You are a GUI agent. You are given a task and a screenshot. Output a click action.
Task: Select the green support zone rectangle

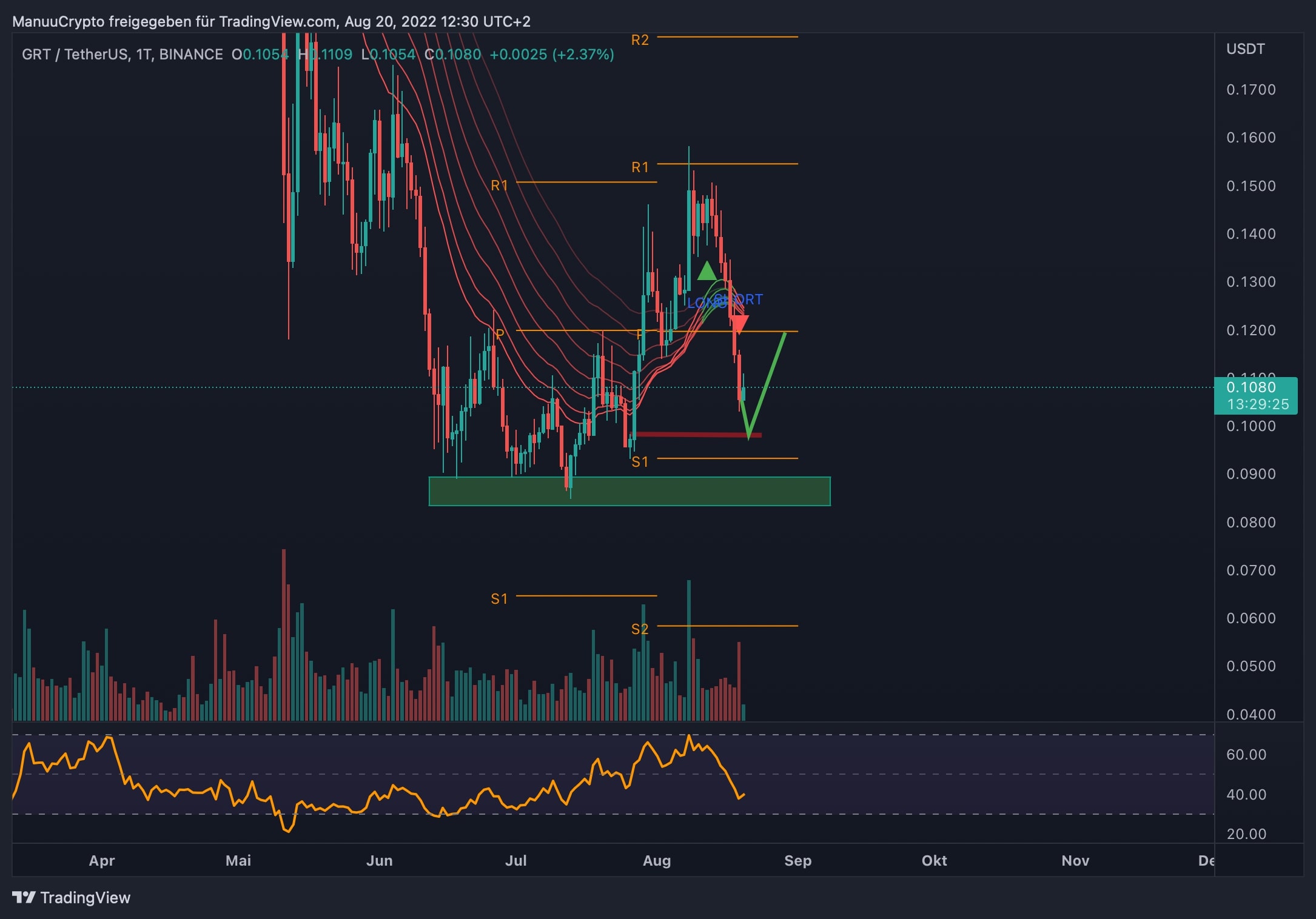(629, 491)
